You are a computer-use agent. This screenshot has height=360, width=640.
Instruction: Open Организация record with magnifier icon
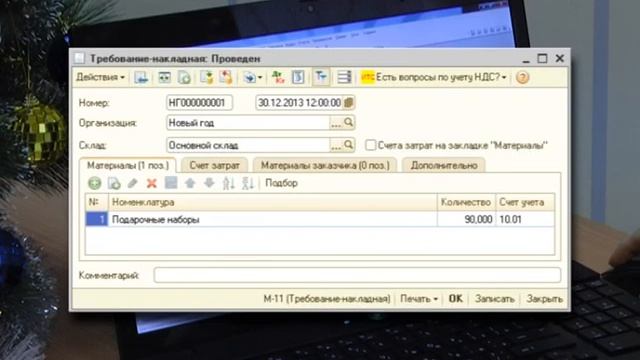pyautogui.click(x=348, y=122)
